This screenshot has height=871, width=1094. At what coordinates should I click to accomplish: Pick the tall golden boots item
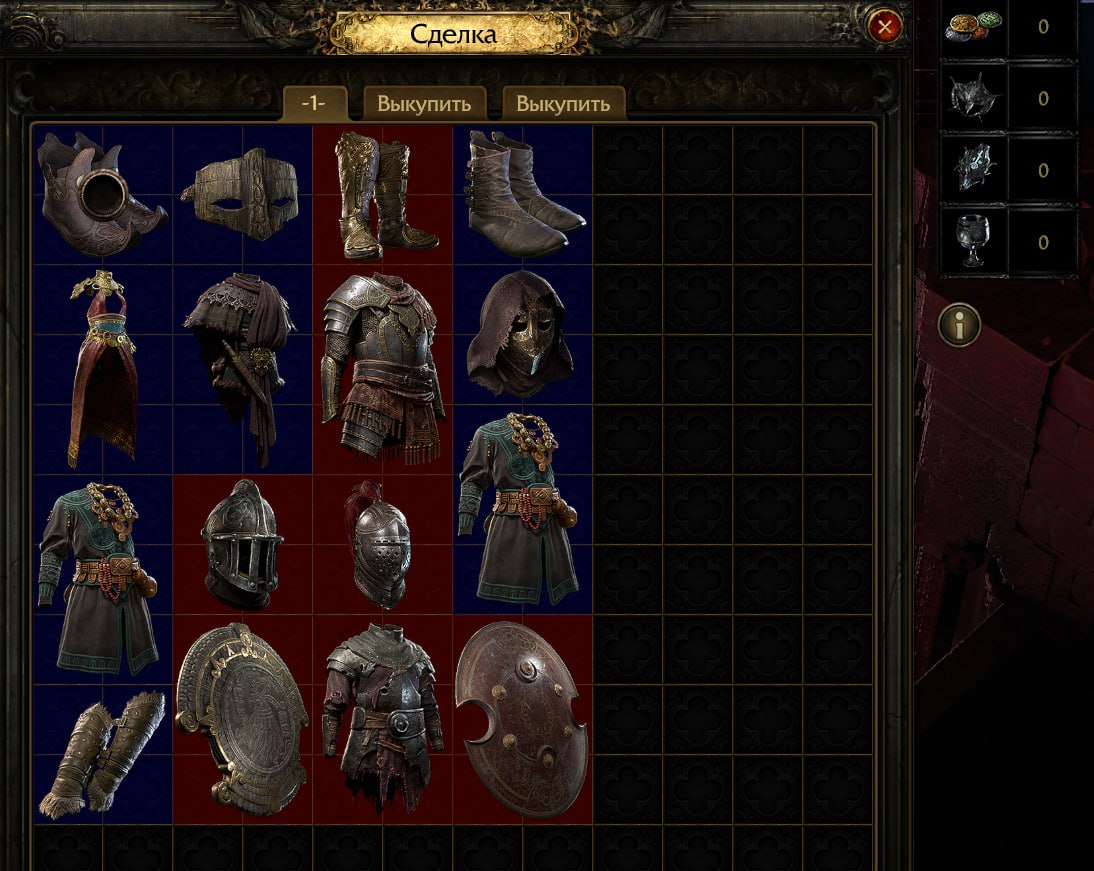(382, 195)
